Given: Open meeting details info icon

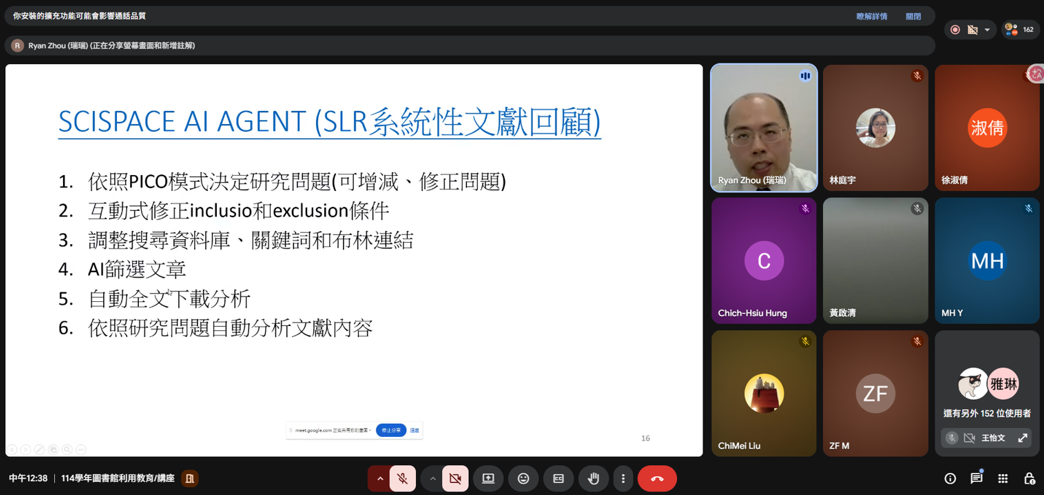Looking at the screenshot, I should [950, 478].
